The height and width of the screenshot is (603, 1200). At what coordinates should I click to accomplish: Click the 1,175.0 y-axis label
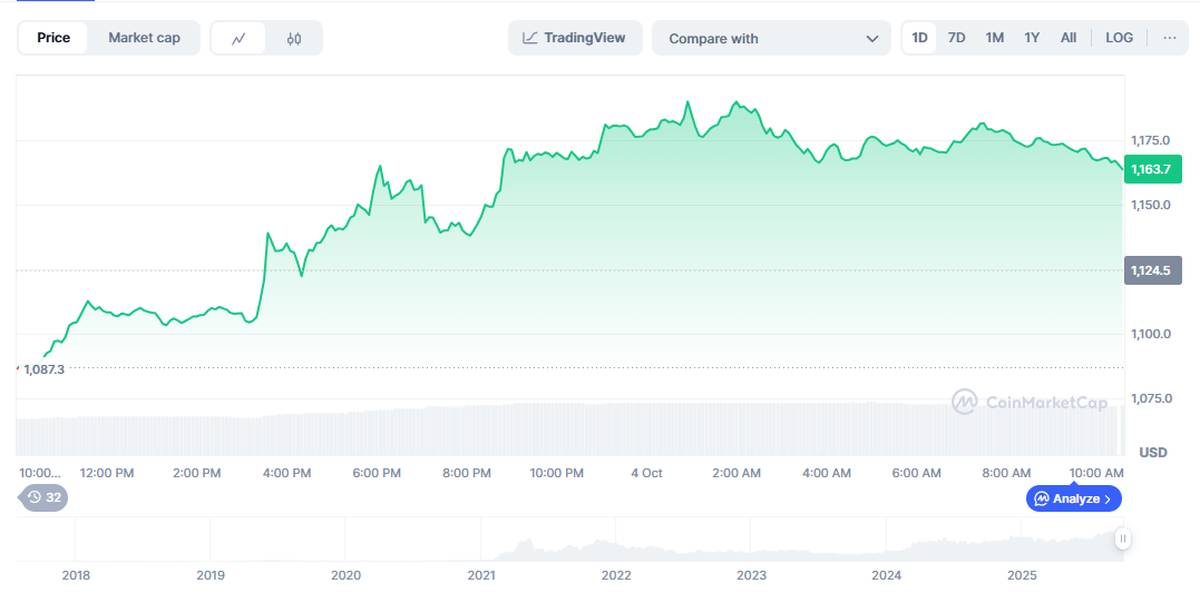(x=1150, y=139)
